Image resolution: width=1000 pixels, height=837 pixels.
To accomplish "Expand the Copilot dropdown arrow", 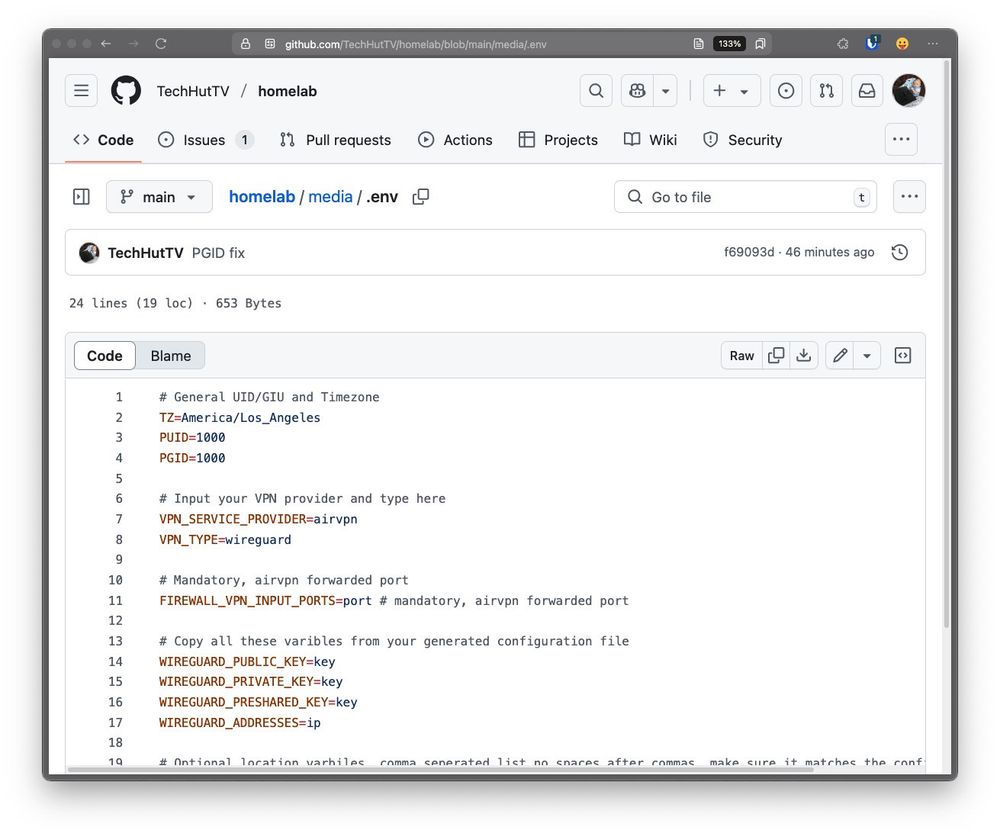I will pos(665,91).
